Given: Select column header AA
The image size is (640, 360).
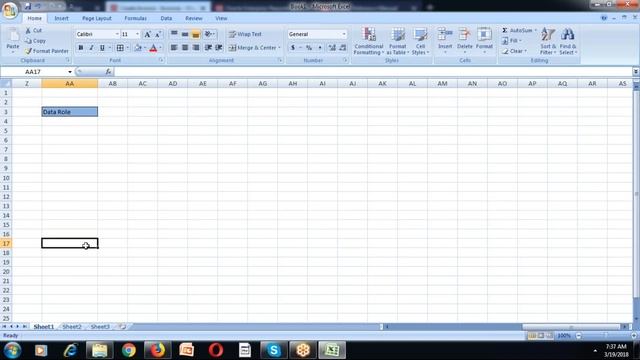Looking at the screenshot, I should point(70,84).
